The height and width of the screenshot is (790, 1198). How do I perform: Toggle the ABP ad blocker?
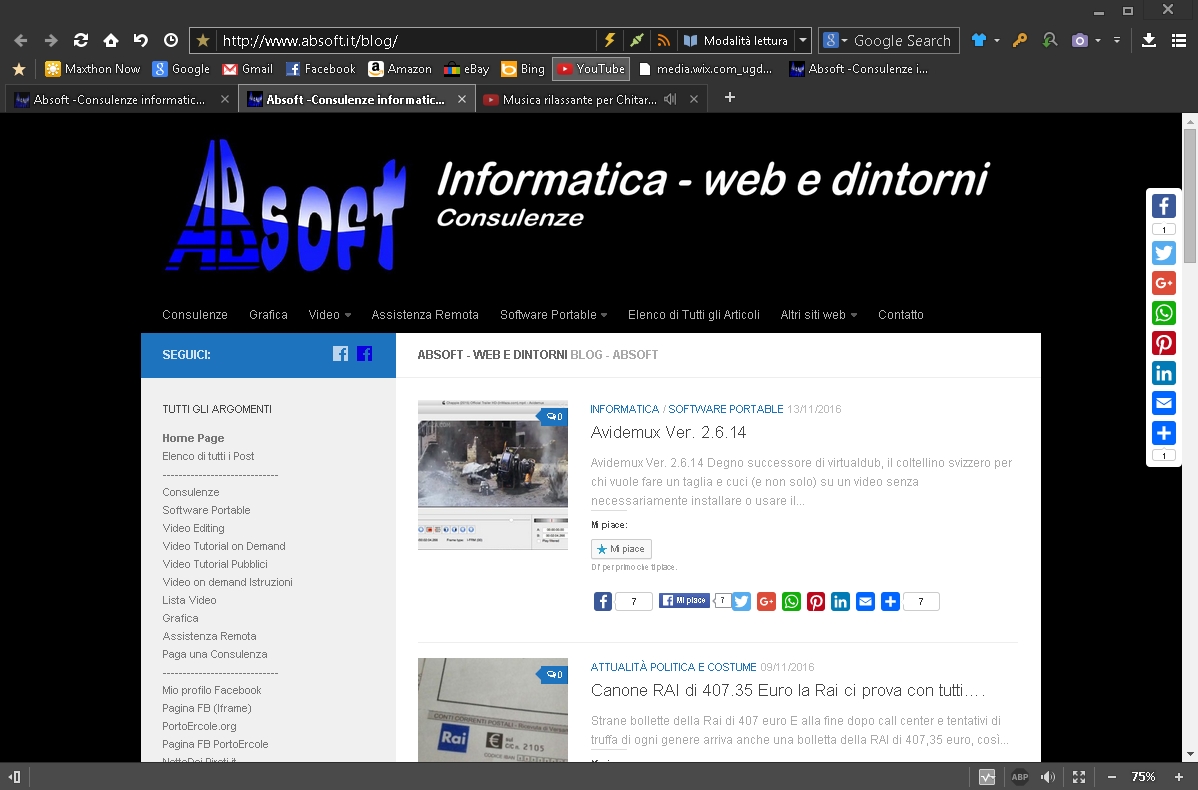pos(1020,777)
